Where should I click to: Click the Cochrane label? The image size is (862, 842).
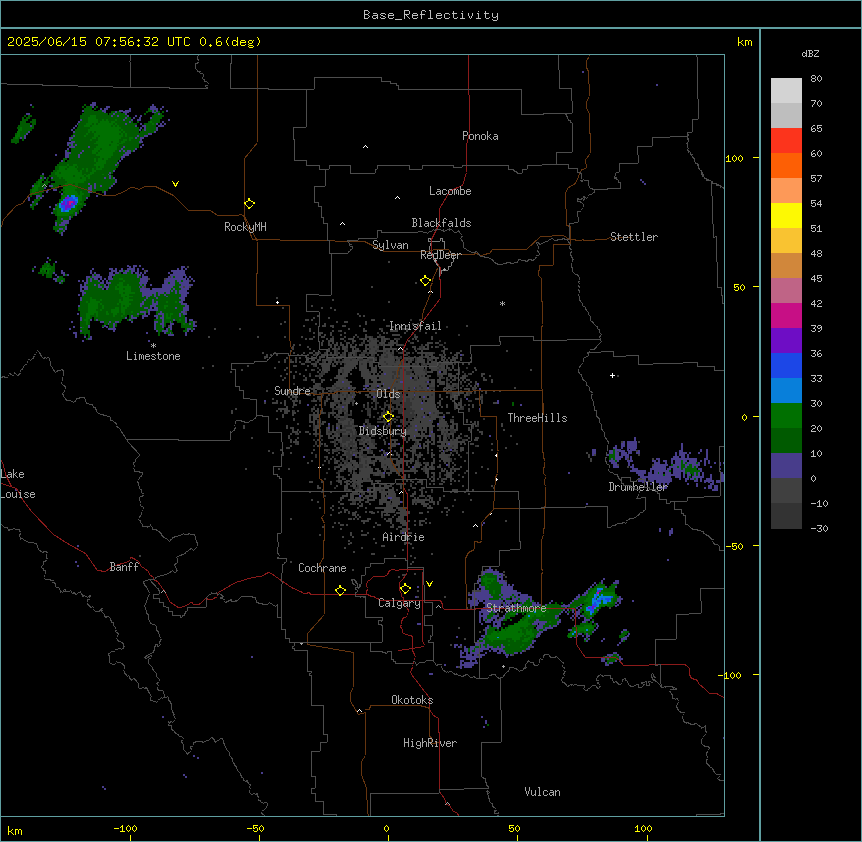coord(322,568)
